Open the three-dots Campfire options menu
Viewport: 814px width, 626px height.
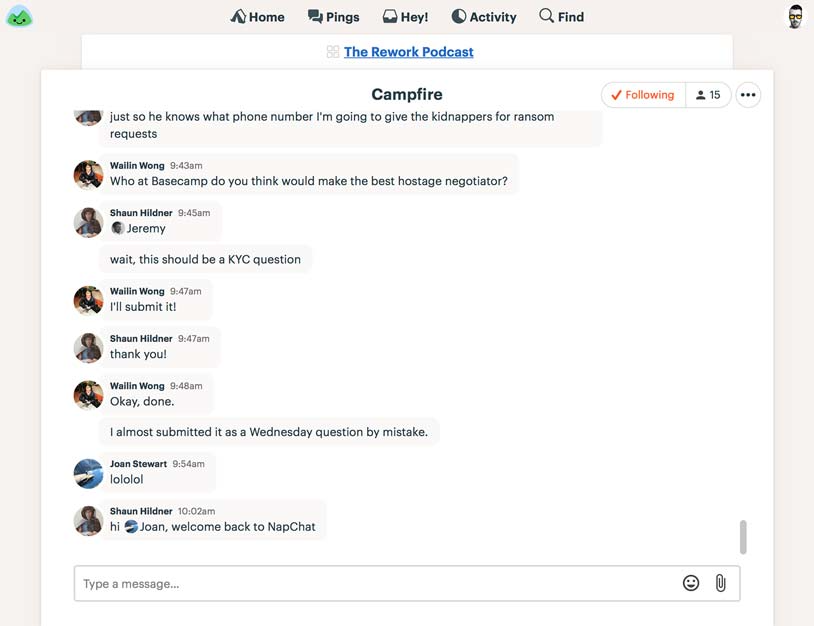click(x=748, y=95)
